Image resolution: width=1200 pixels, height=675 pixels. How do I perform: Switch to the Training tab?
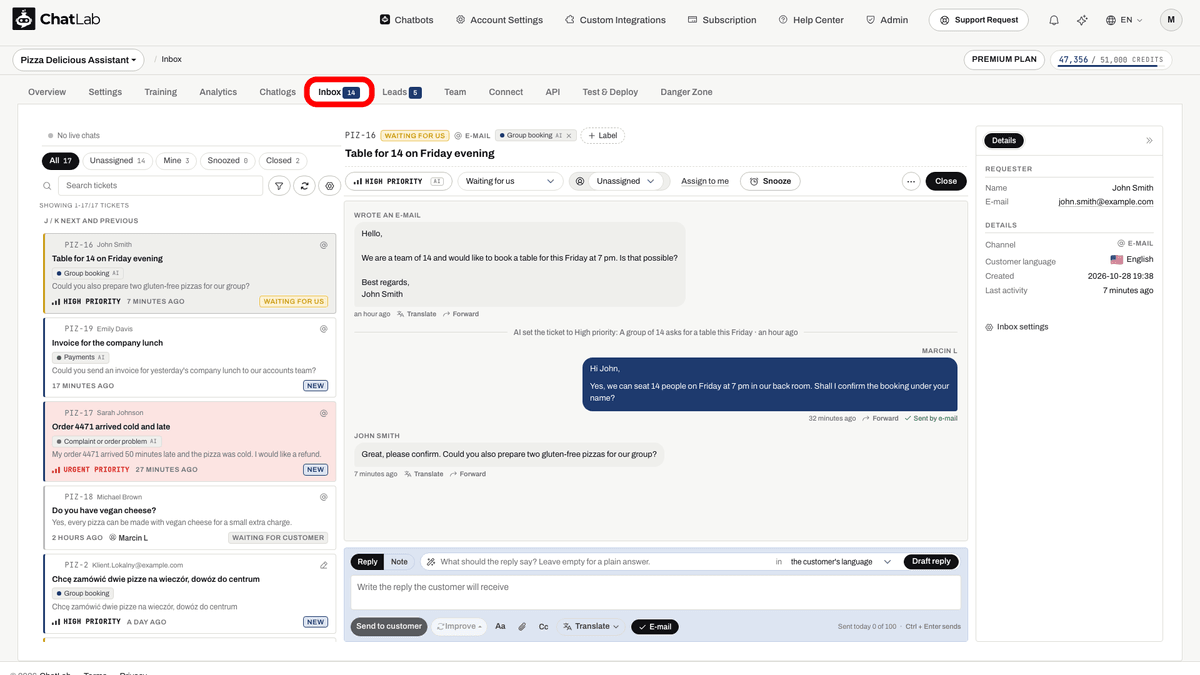(x=160, y=92)
